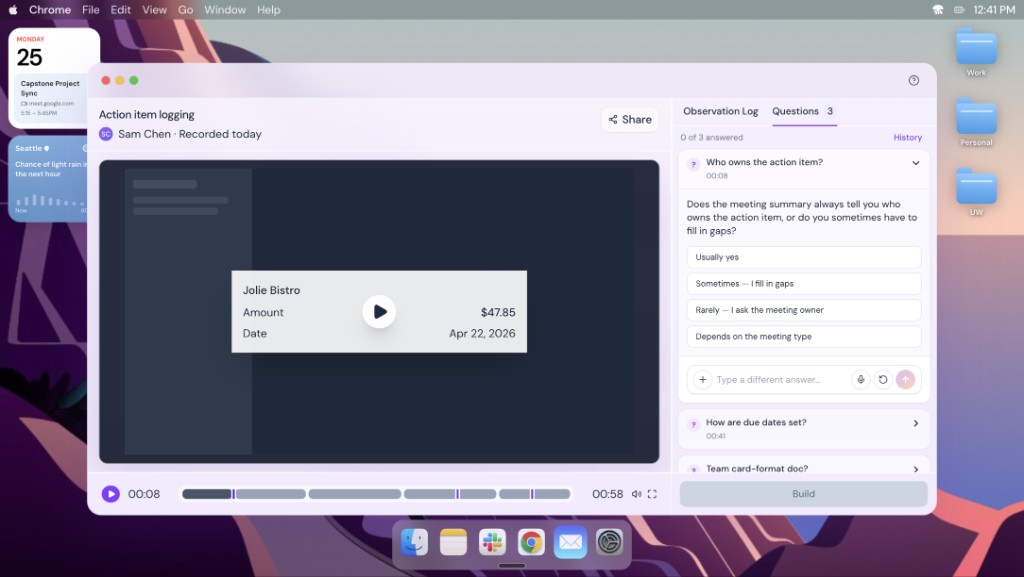
Task: Send answer with the pink arrow button
Action: [x=905, y=379]
